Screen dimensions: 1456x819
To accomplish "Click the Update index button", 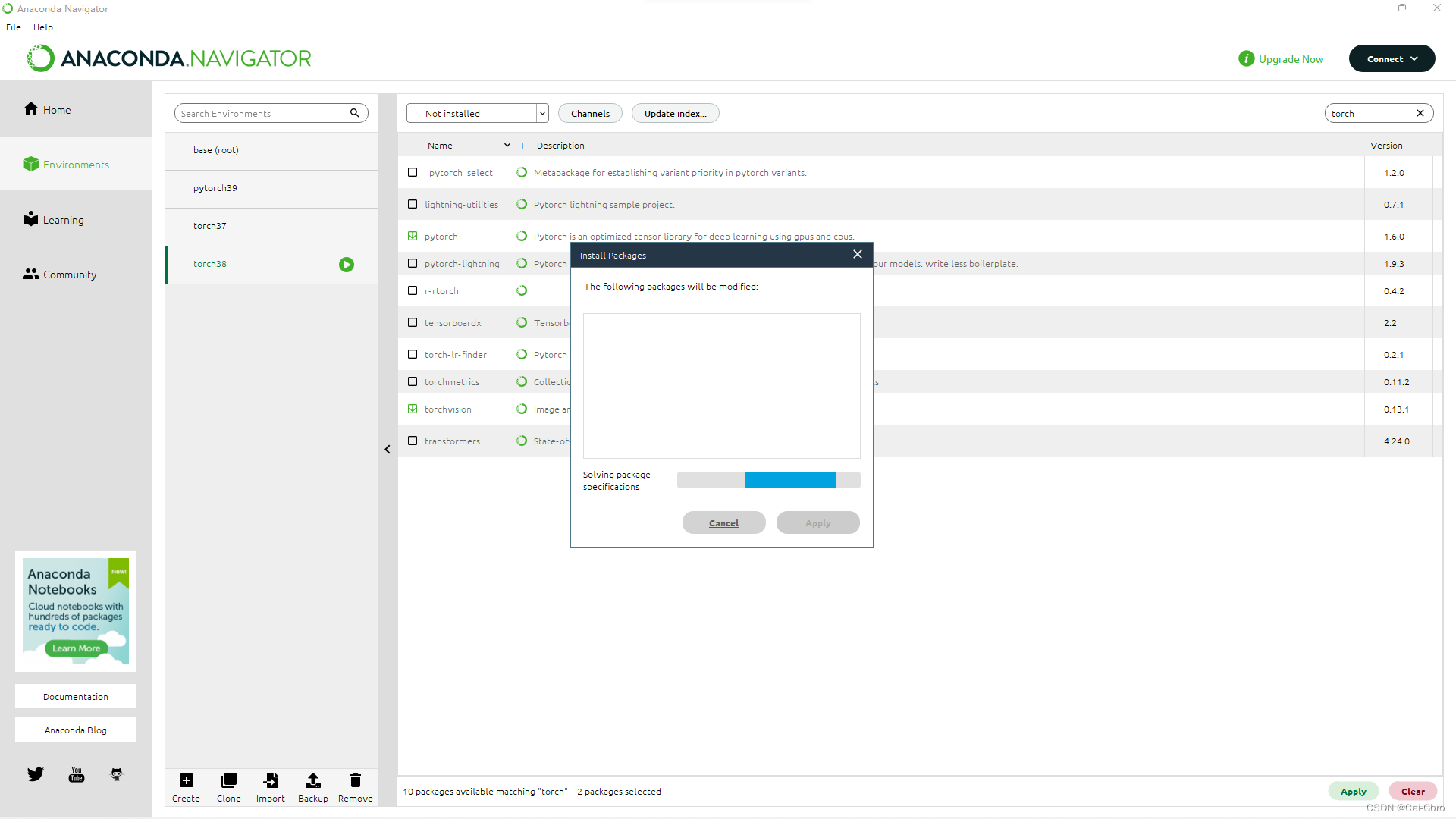I will 675,113.
